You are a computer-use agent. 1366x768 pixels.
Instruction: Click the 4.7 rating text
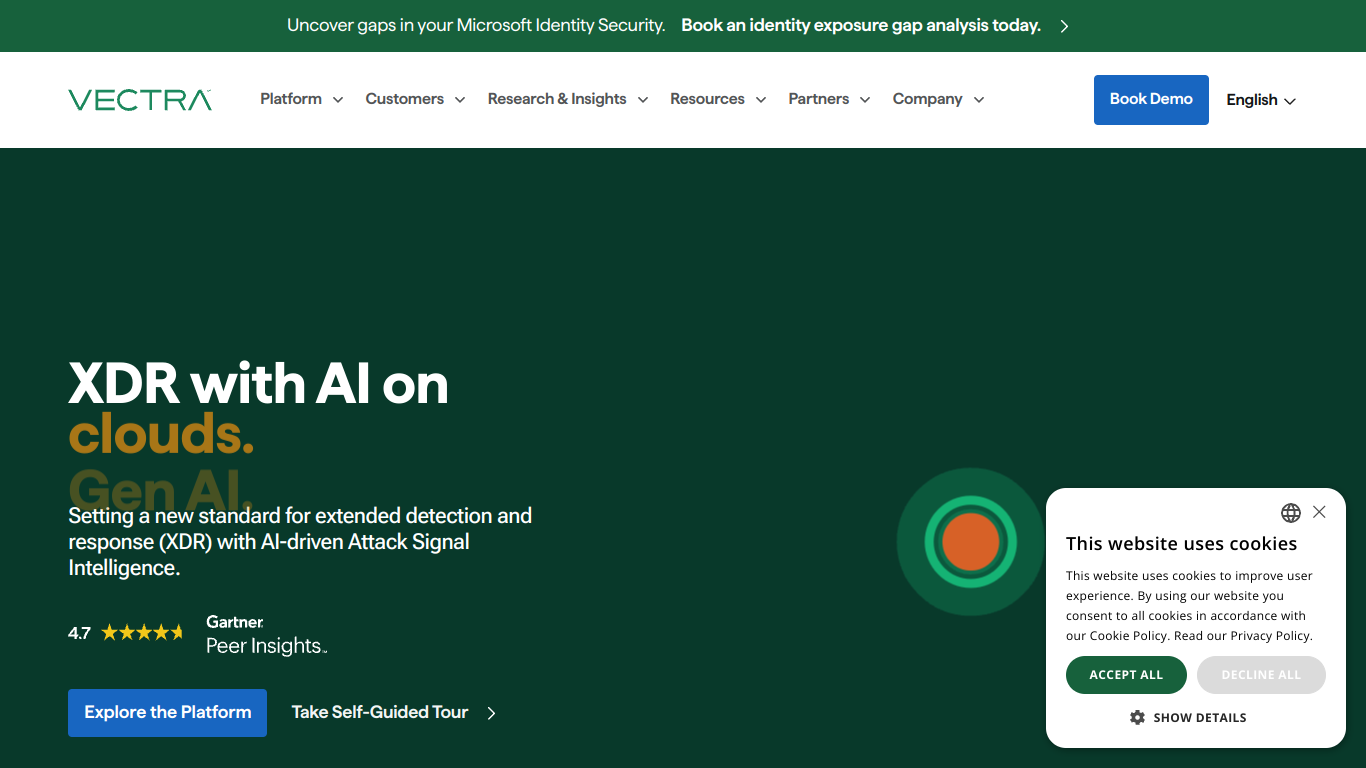click(x=79, y=633)
